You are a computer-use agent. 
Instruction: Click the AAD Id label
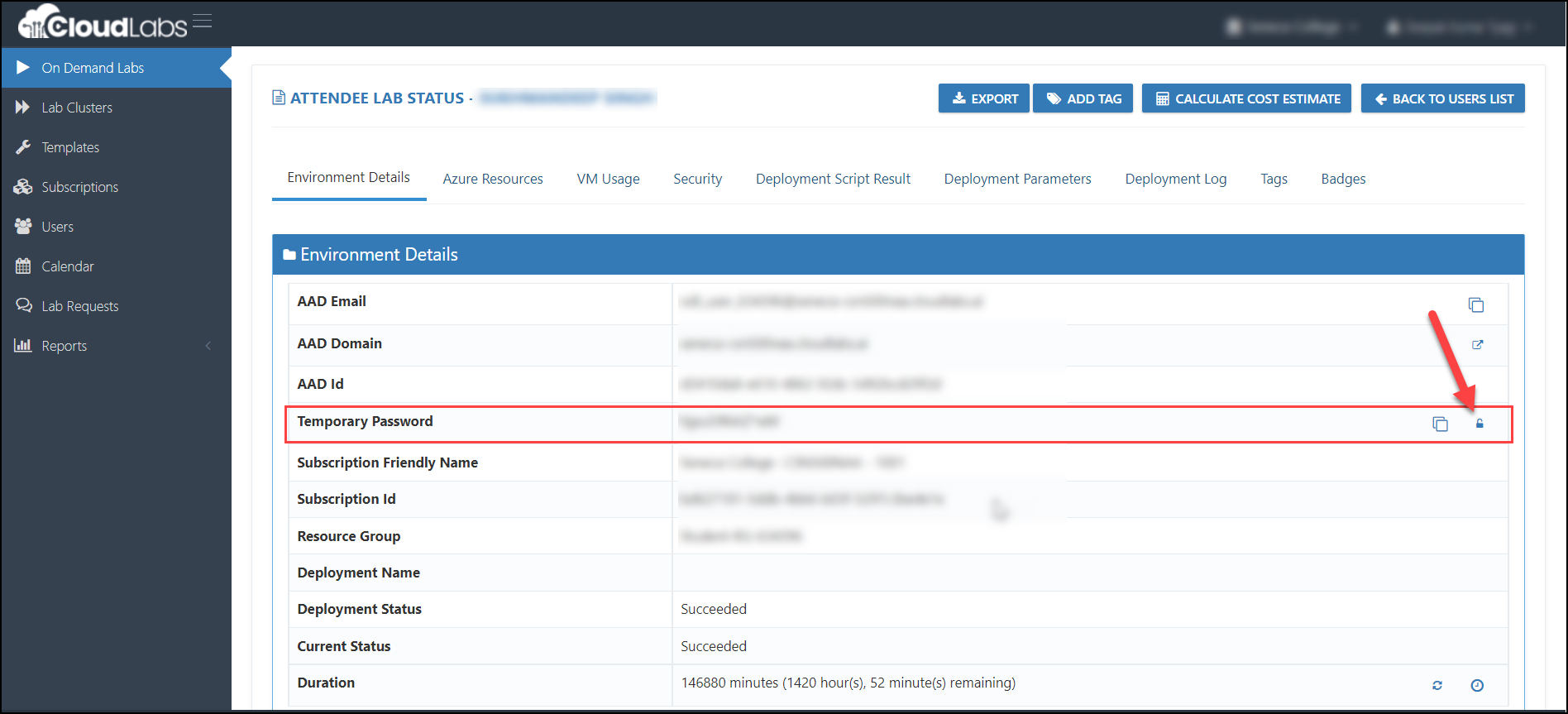pos(321,384)
